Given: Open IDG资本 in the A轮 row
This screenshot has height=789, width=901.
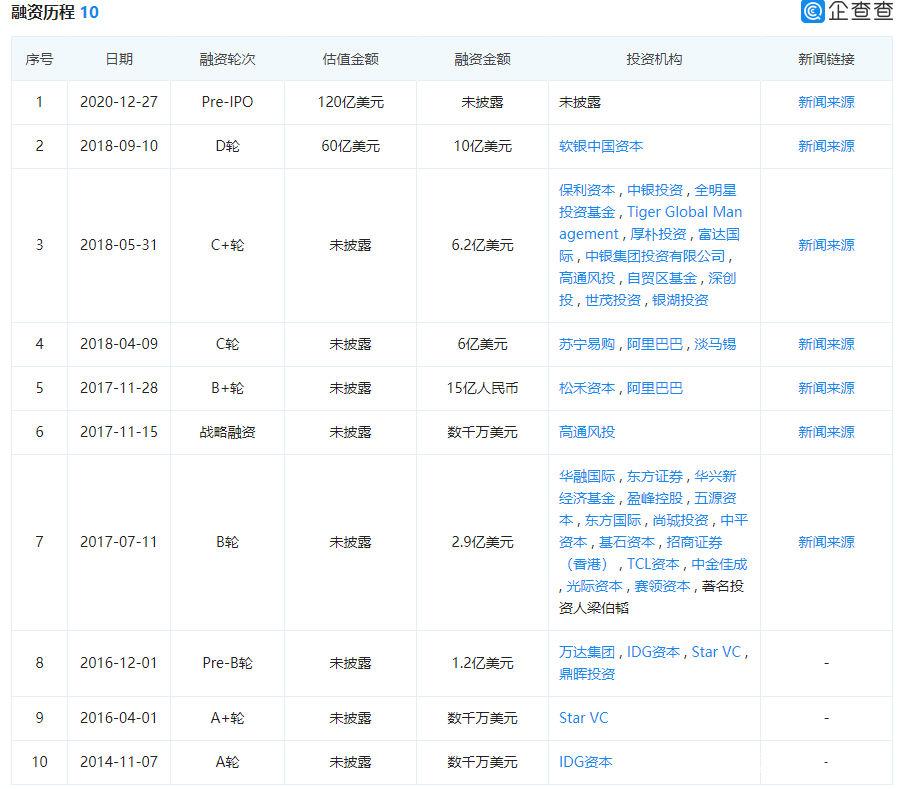Looking at the screenshot, I should [x=586, y=762].
